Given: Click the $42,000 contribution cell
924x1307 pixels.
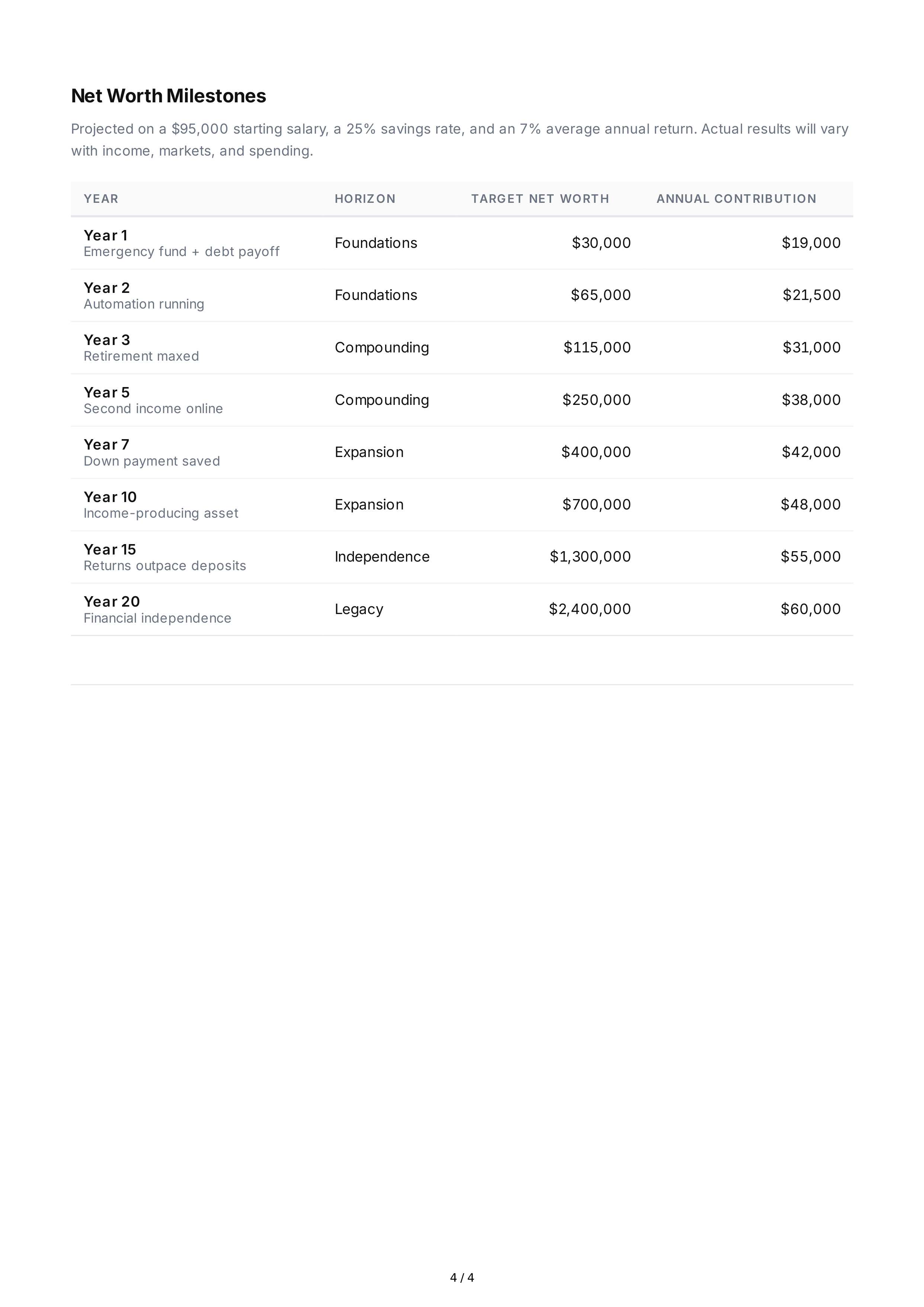Looking at the screenshot, I should pyautogui.click(x=811, y=452).
